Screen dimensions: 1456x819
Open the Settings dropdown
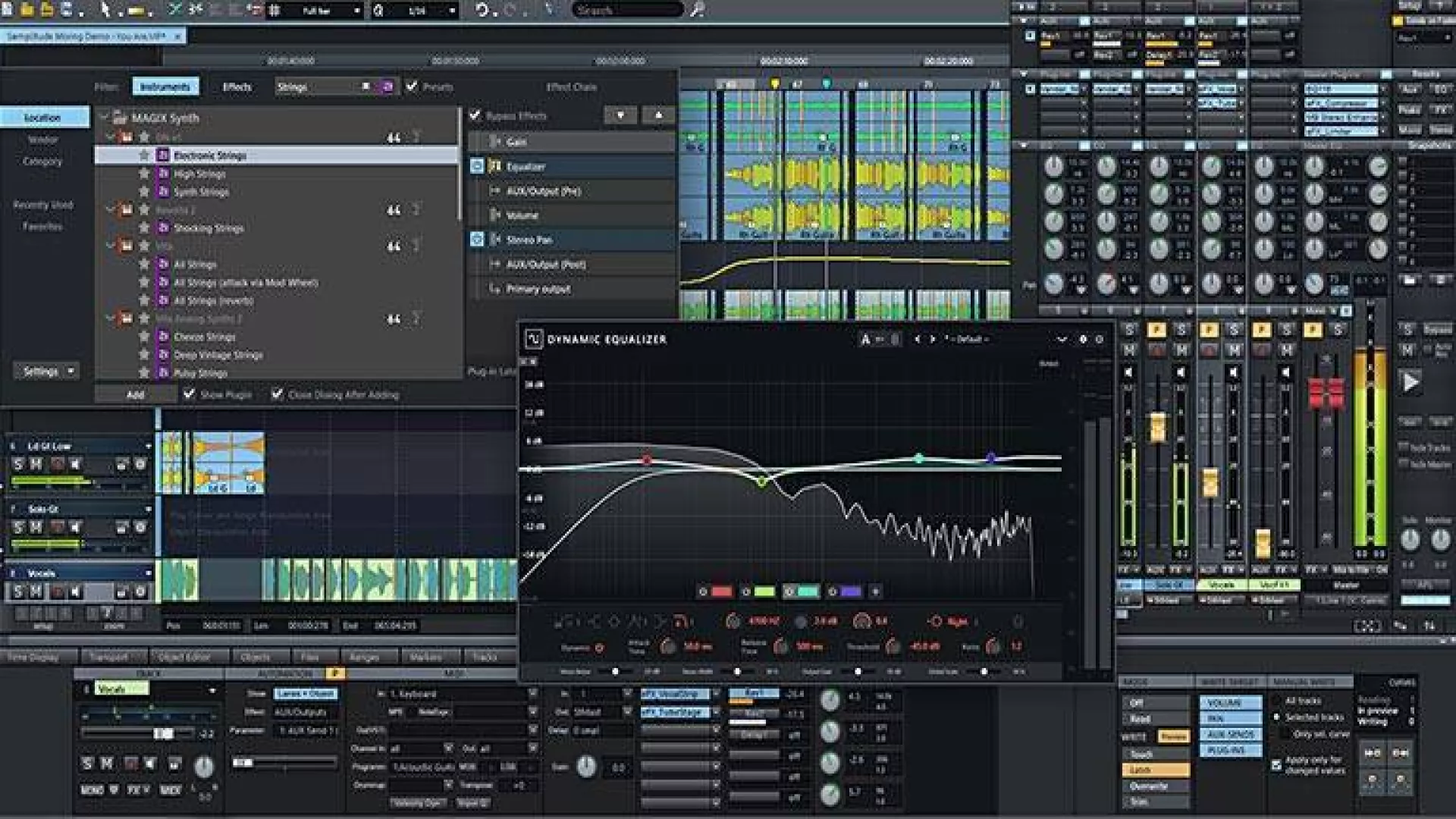[x=46, y=371]
